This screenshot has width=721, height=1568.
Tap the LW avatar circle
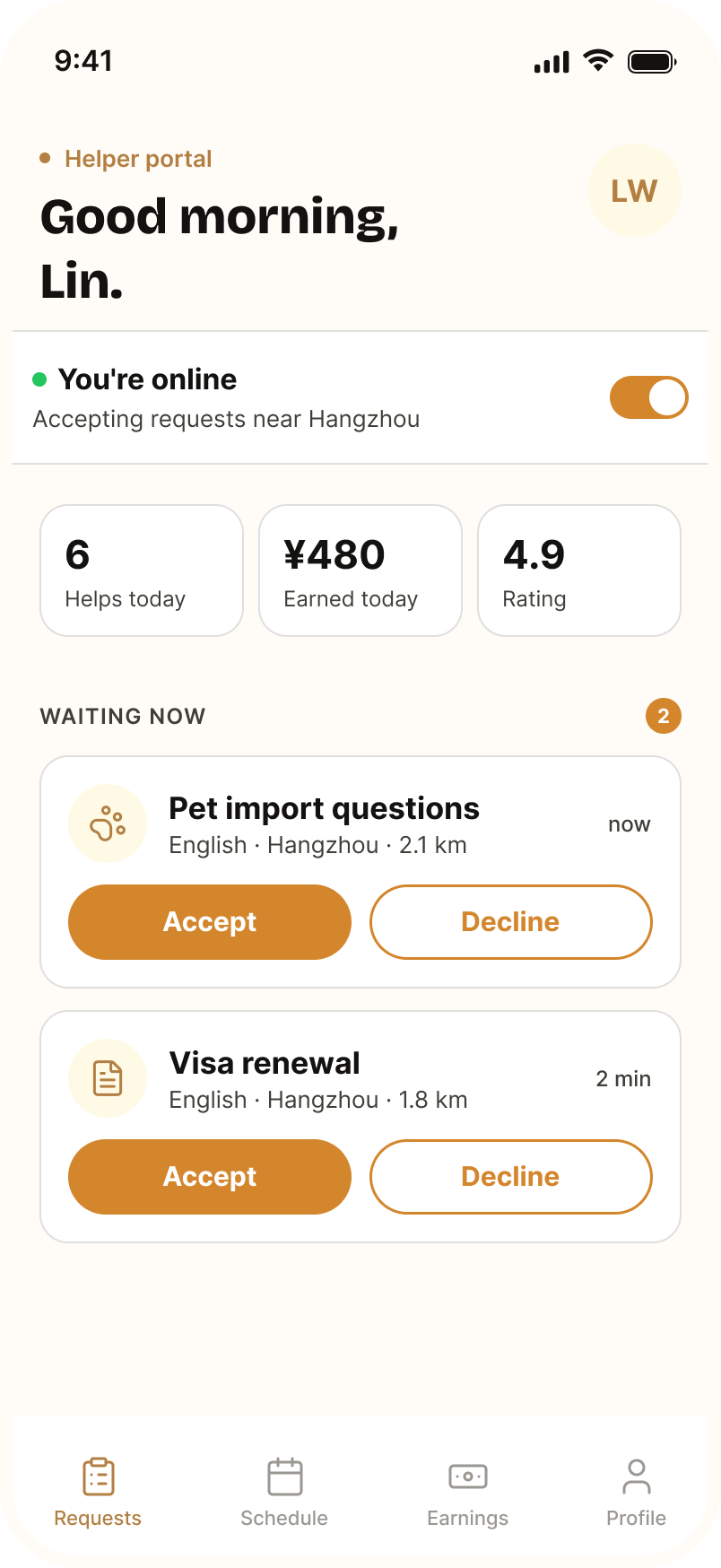click(635, 190)
